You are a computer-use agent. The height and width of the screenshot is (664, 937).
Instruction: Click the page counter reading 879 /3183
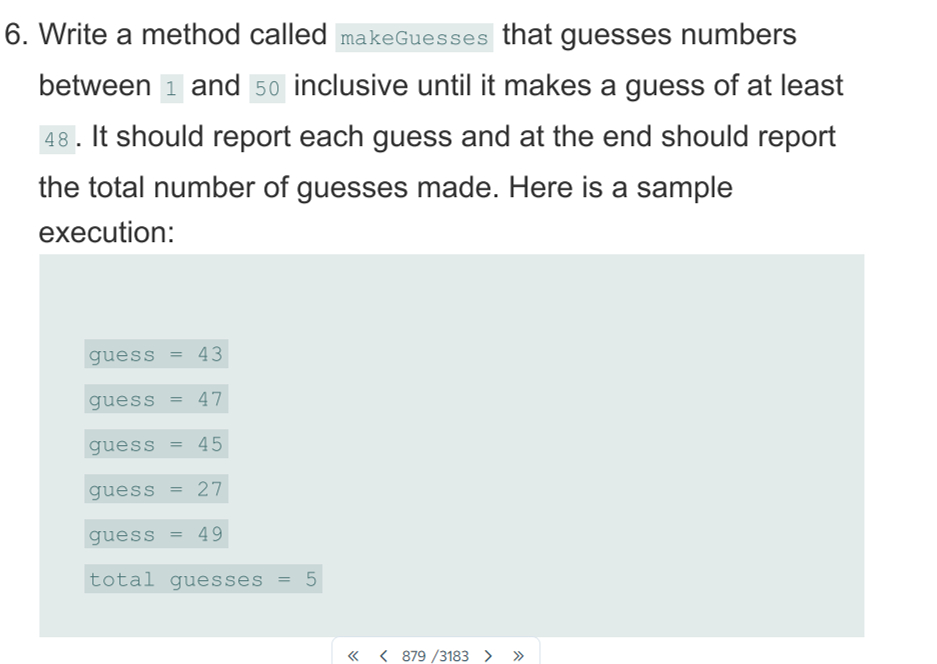point(436,656)
